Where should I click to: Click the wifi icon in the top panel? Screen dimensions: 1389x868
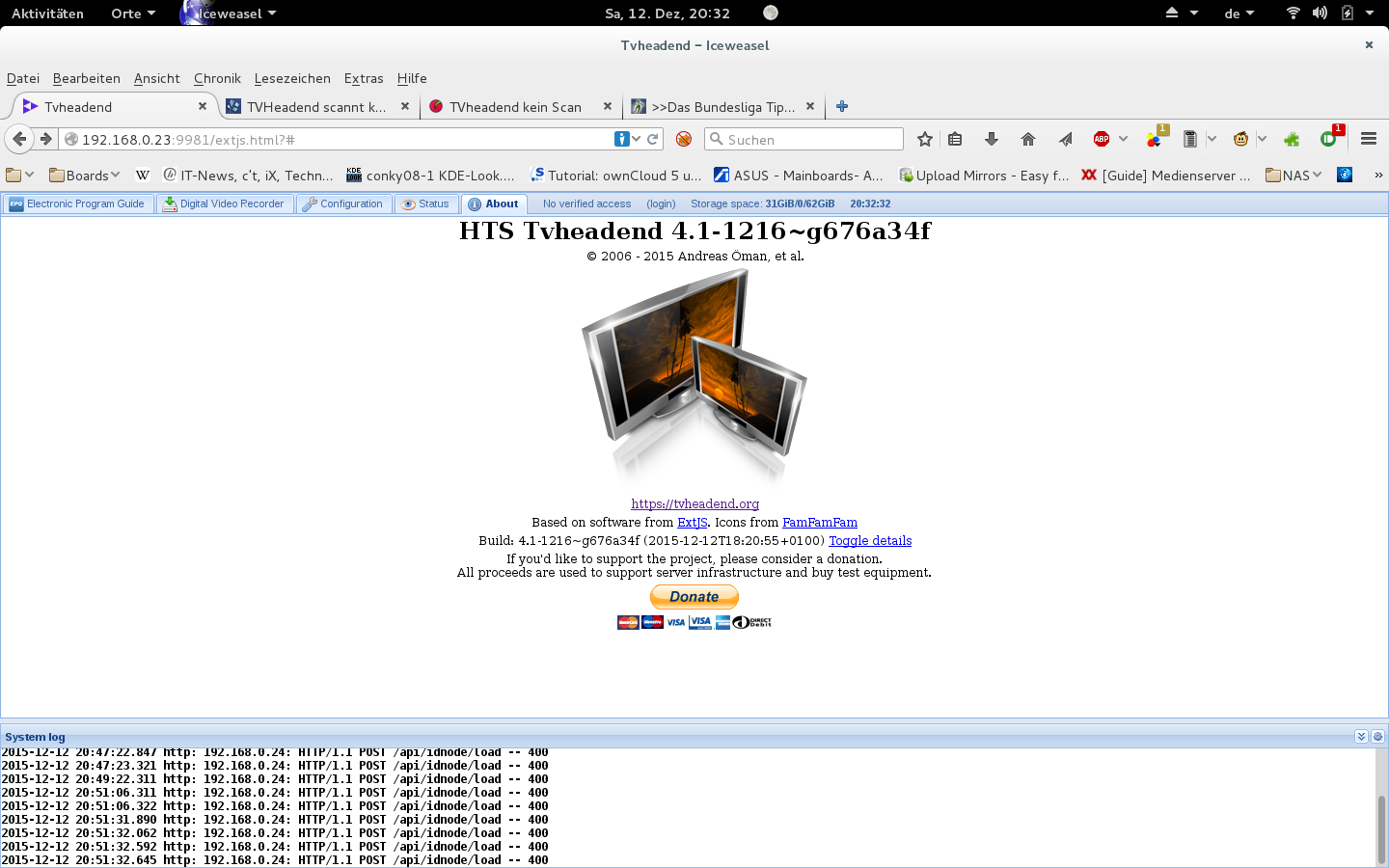[x=1294, y=13]
